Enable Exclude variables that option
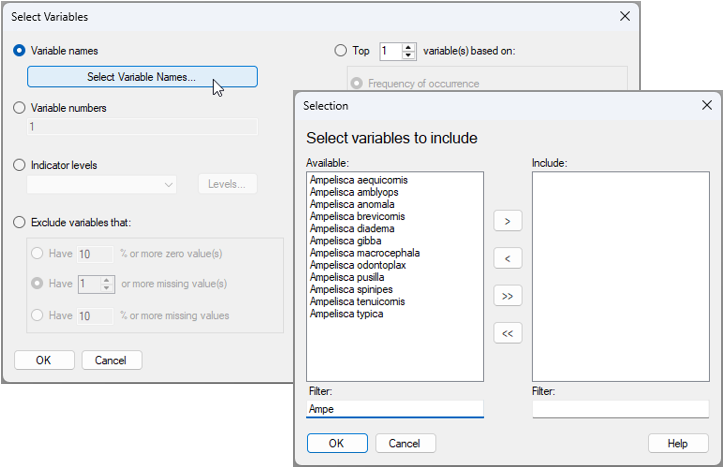The width and height of the screenshot is (724, 468). point(20,222)
